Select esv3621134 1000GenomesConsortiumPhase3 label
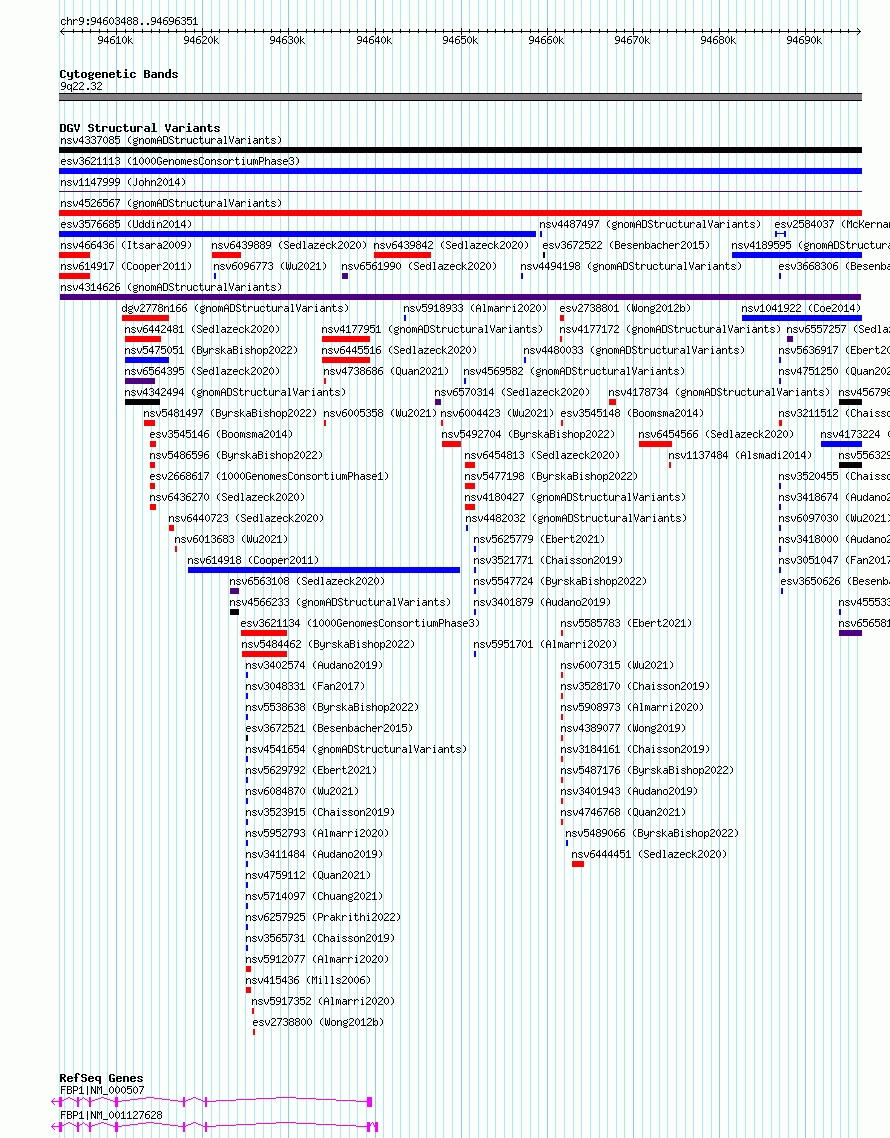This screenshot has height=1138, width=890. pos(360,623)
